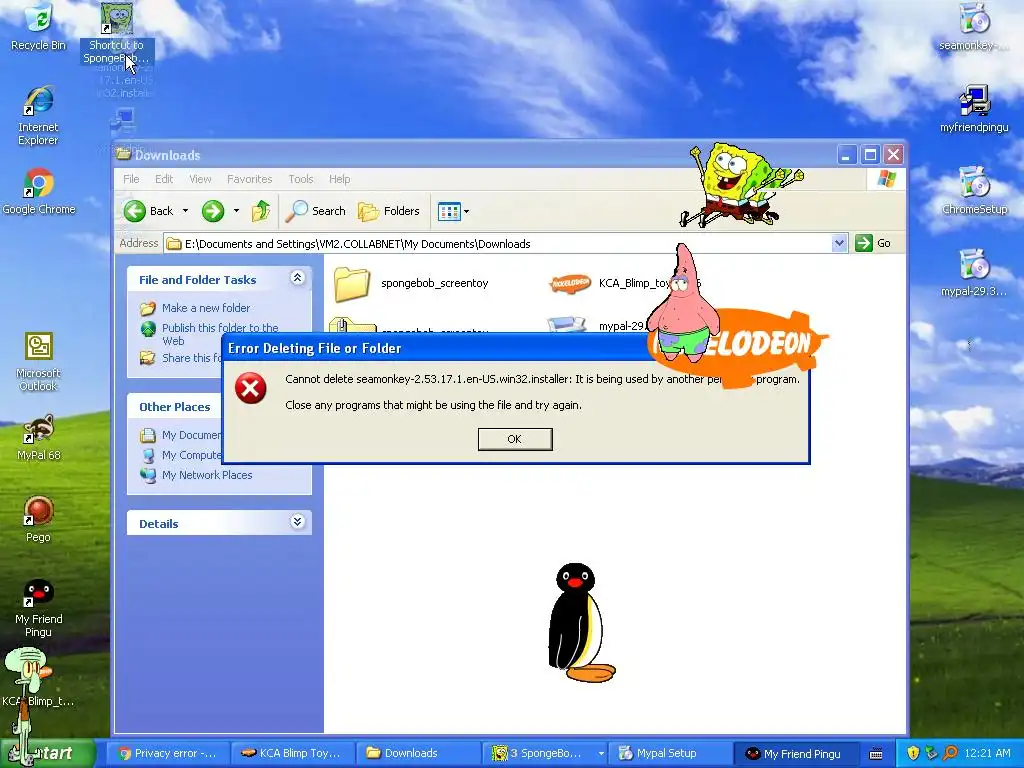Click Publish this folder to the Web

(220, 334)
